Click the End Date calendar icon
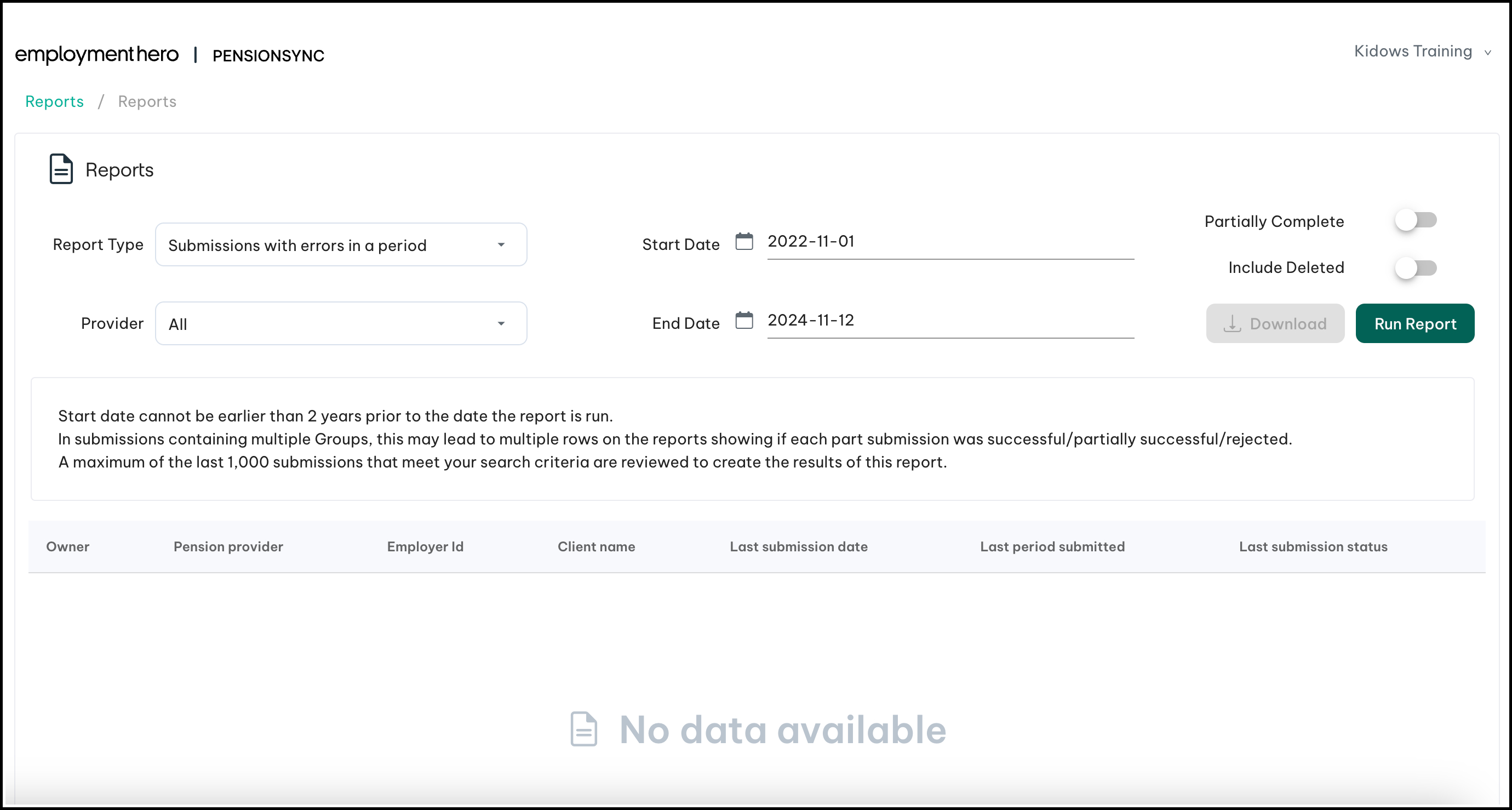The image size is (1512, 810). (x=744, y=320)
